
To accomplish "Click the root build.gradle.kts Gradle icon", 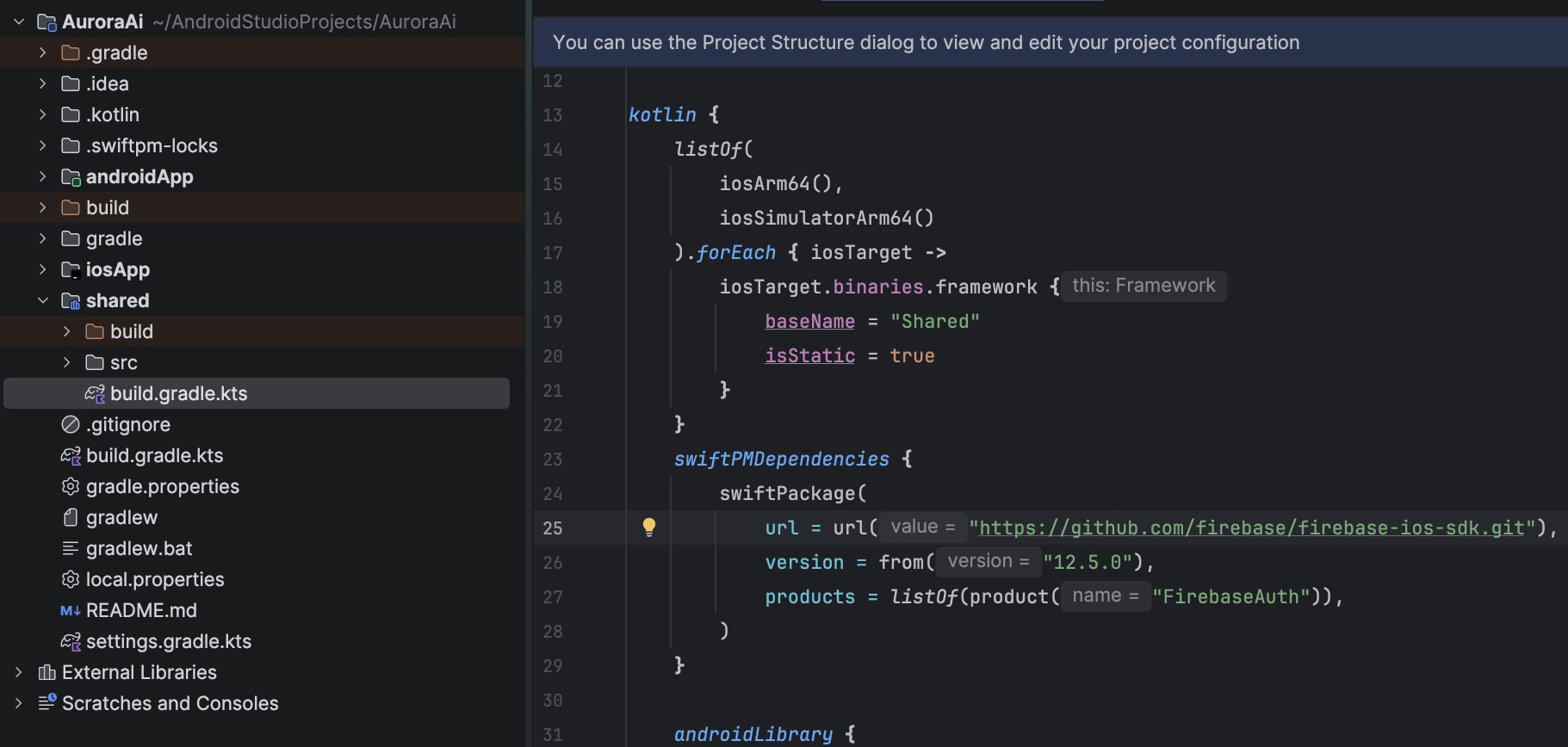I will (71, 455).
